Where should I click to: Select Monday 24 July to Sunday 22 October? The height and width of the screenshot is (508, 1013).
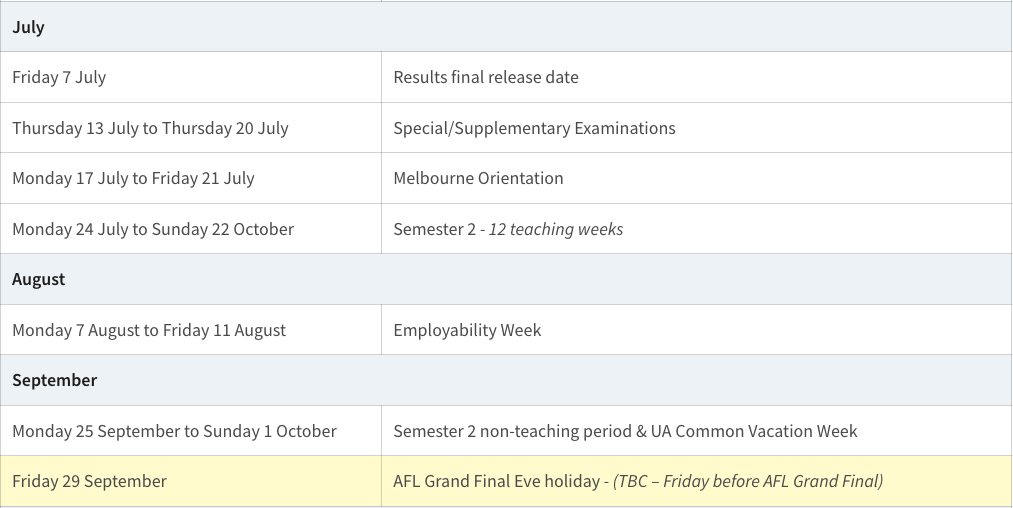pyautogui.click(x=153, y=229)
